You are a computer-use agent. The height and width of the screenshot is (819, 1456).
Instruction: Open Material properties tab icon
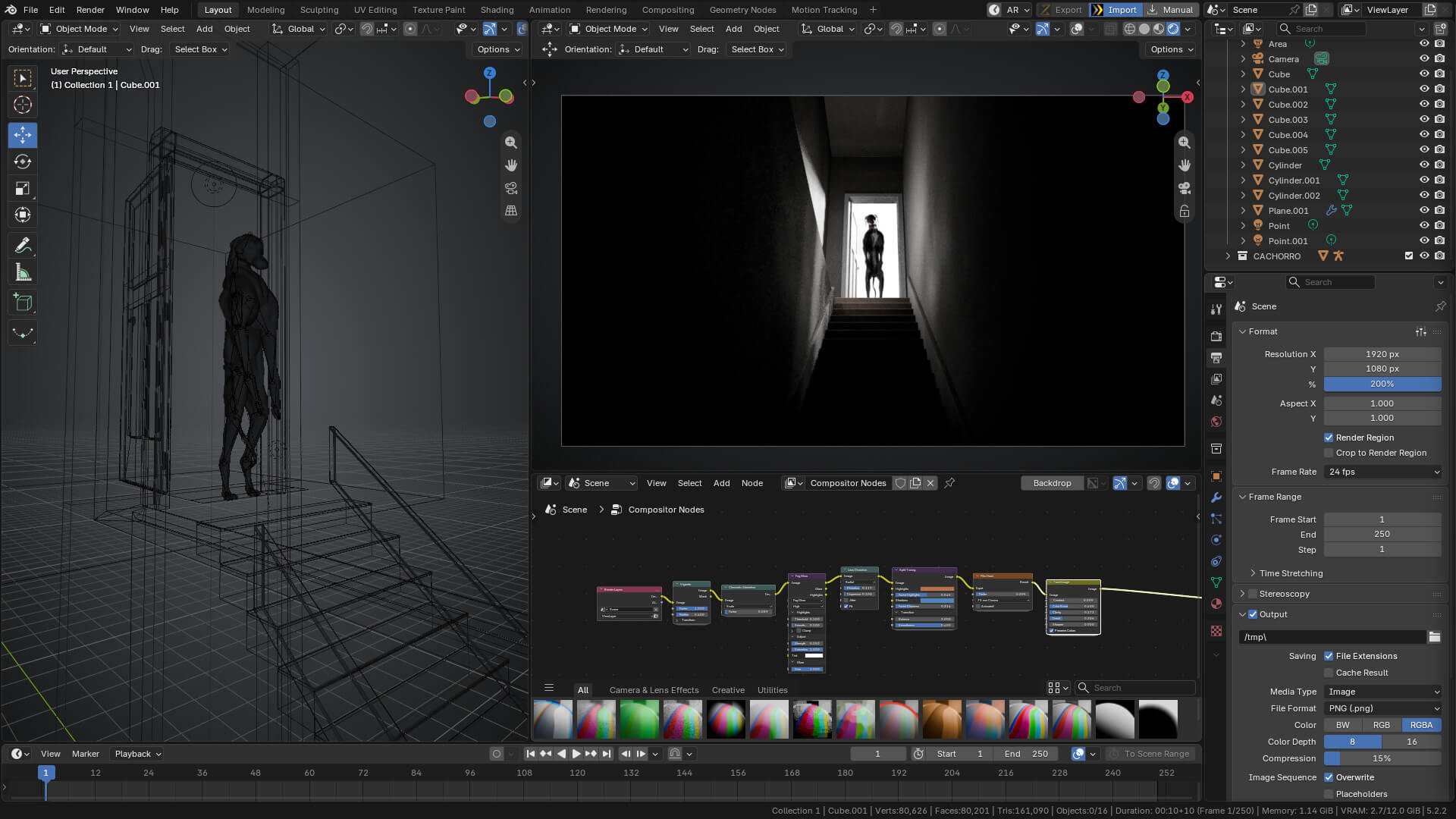[1216, 604]
